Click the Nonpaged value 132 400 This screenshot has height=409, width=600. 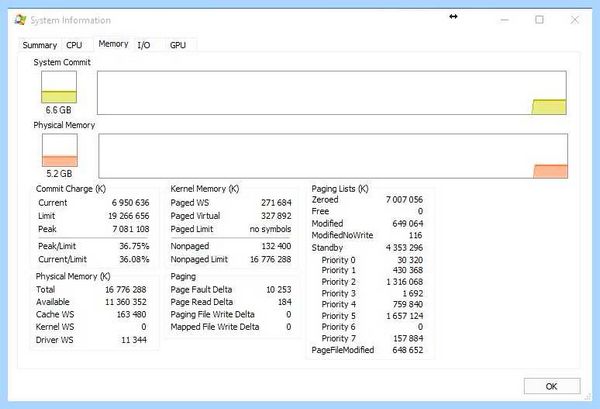[276, 246]
